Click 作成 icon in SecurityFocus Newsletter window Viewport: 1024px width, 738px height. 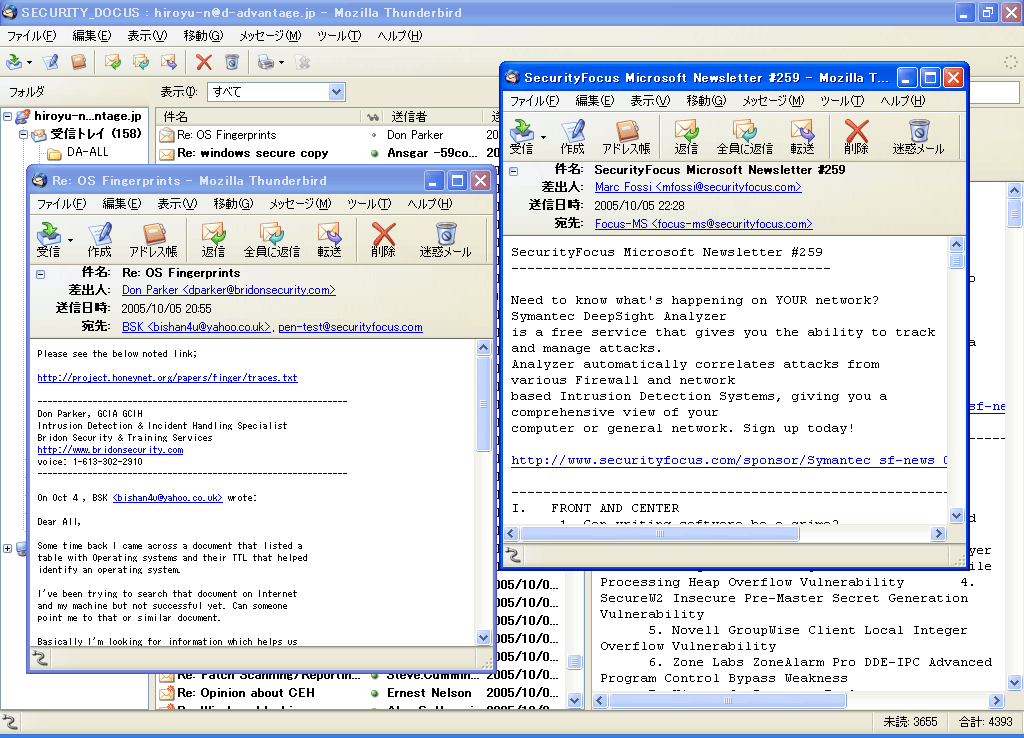572,136
